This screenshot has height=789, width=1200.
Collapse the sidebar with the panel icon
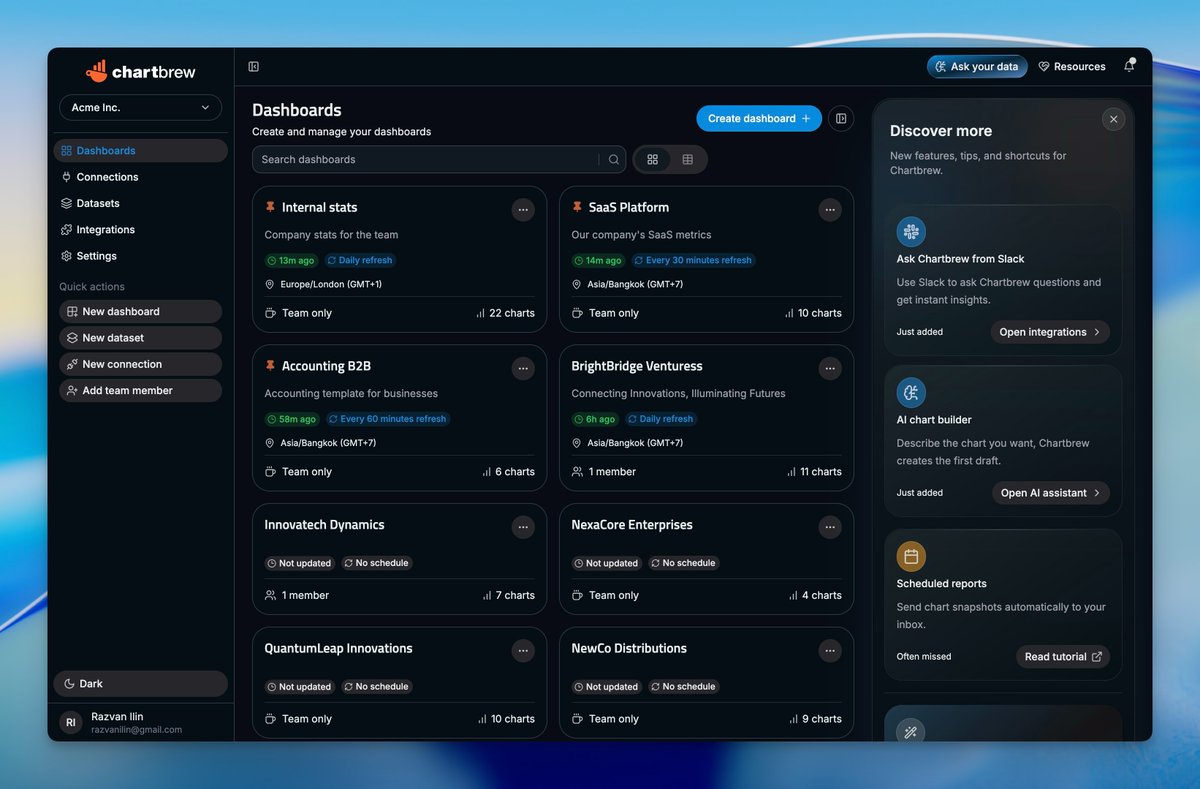(x=254, y=67)
